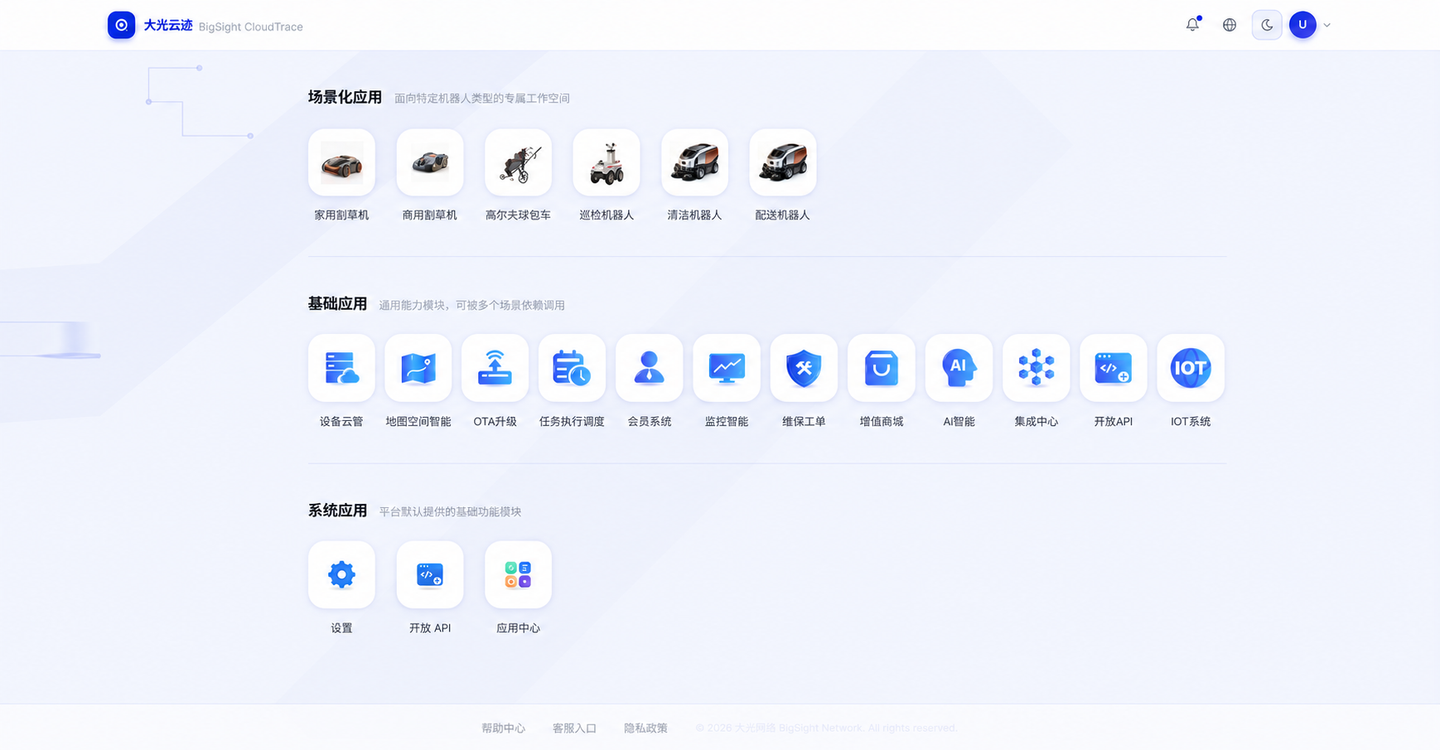Select the 清洁机器人 app
The height and width of the screenshot is (750, 1440).
(x=695, y=162)
